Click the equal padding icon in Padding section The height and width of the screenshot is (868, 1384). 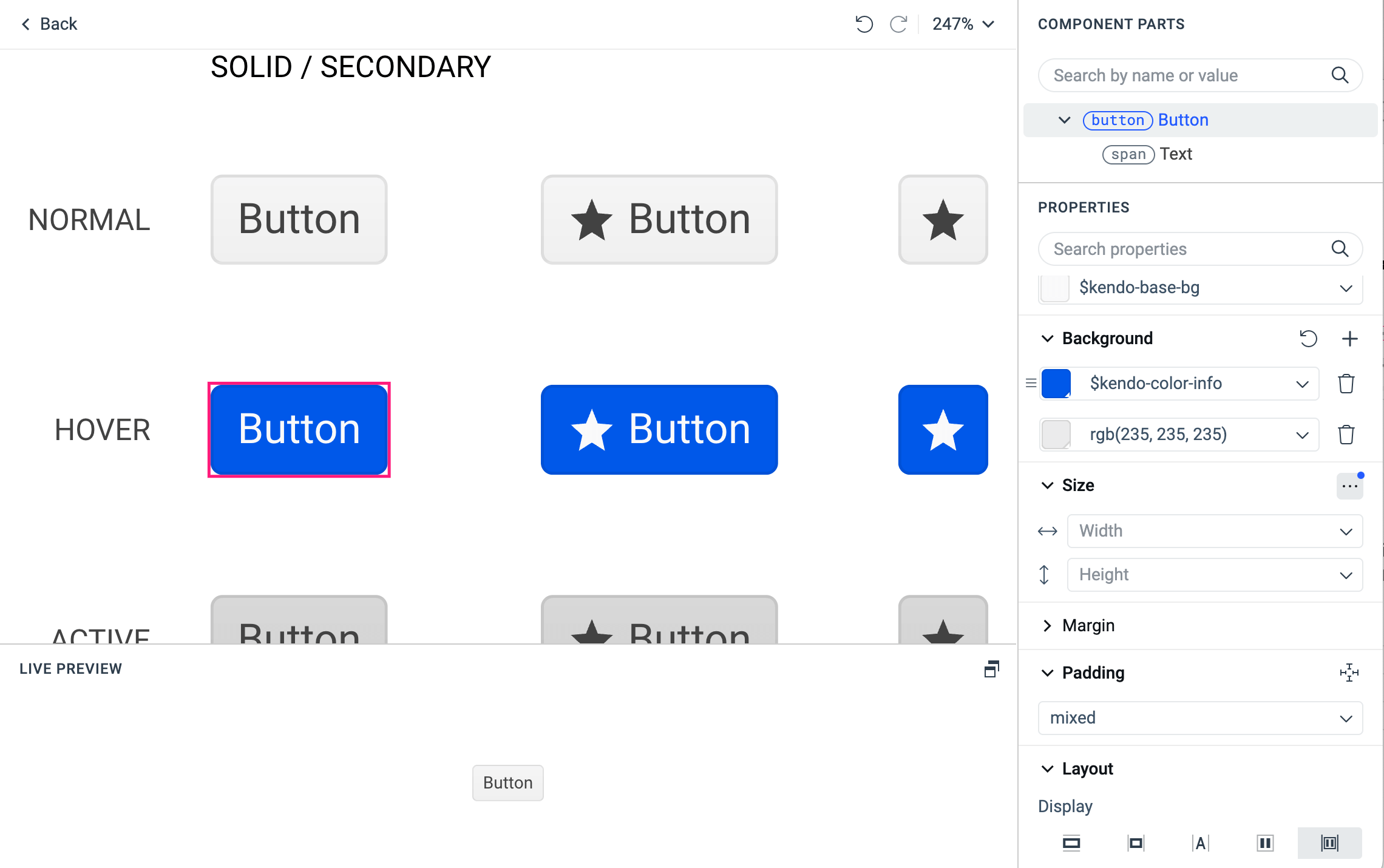pos(1350,672)
